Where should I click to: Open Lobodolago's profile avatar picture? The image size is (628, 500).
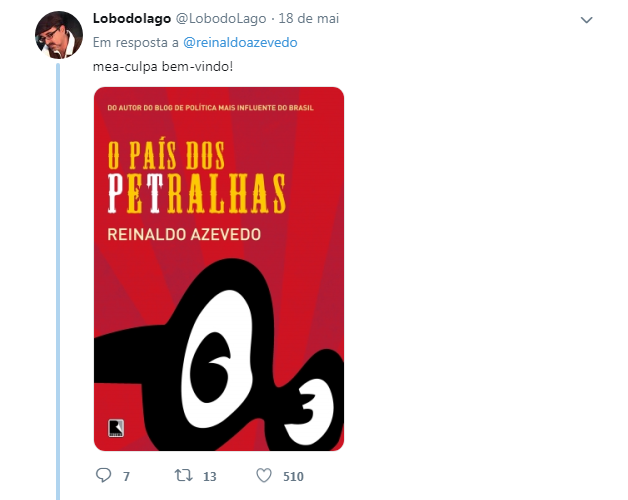pyautogui.click(x=59, y=35)
